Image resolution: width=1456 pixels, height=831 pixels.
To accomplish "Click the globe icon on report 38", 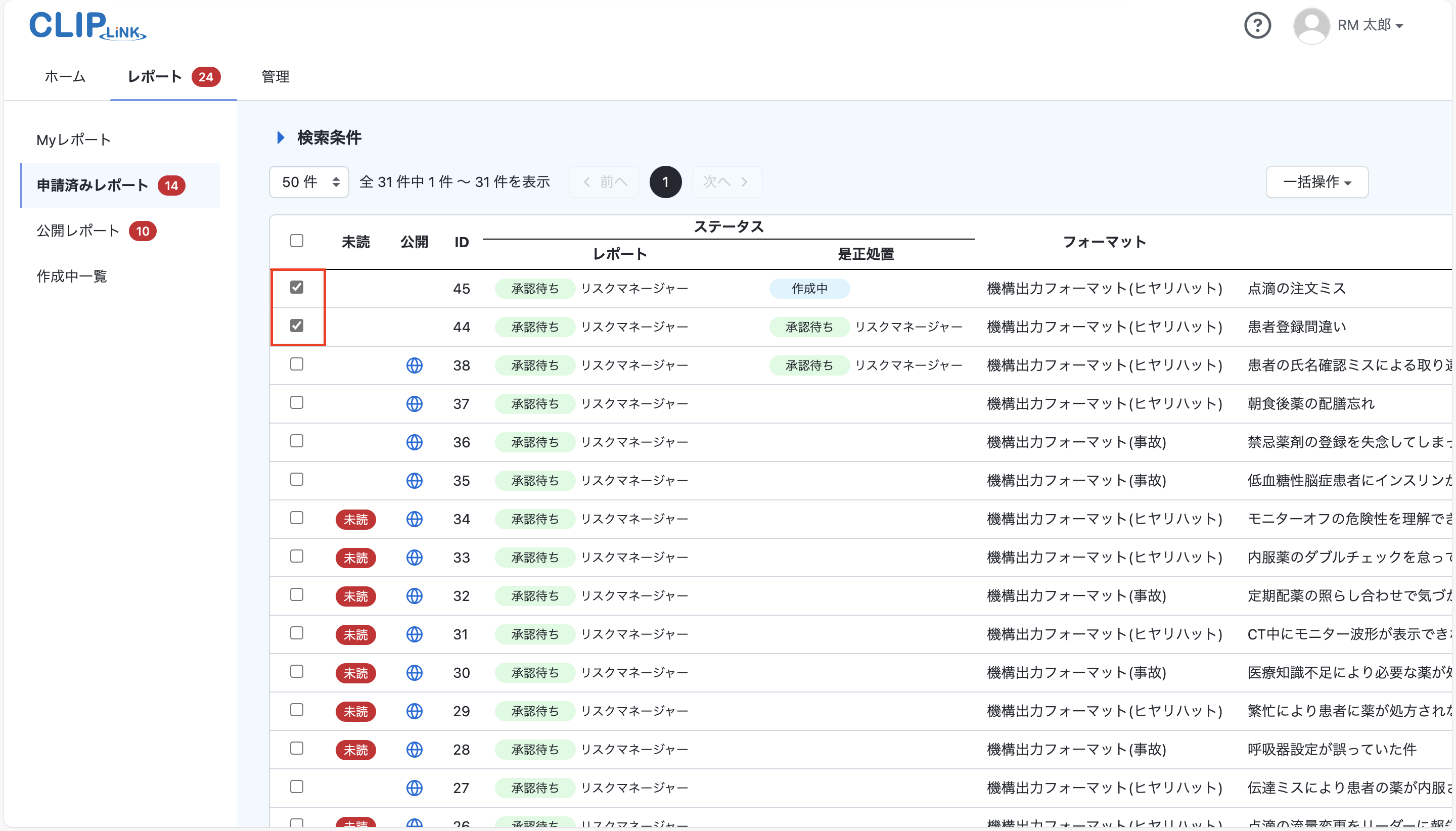I will pyautogui.click(x=415, y=365).
